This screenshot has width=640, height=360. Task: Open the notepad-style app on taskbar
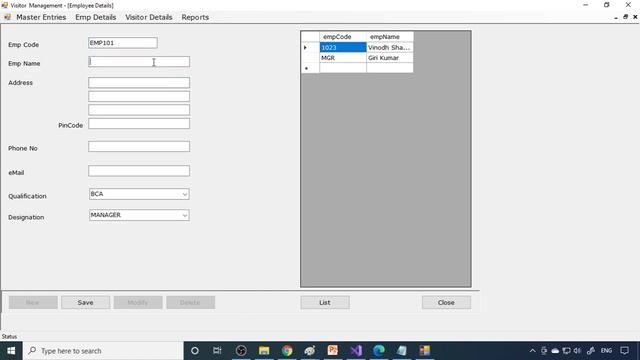point(402,351)
